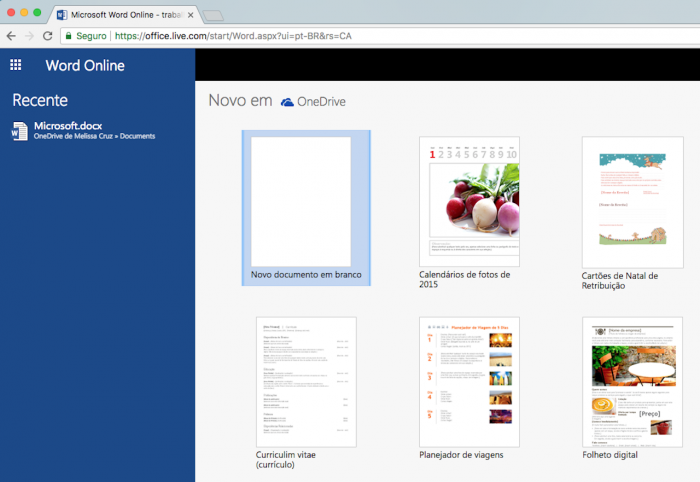Click the Seguro security label
The image size is (700, 482).
click(x=91, y=36)
